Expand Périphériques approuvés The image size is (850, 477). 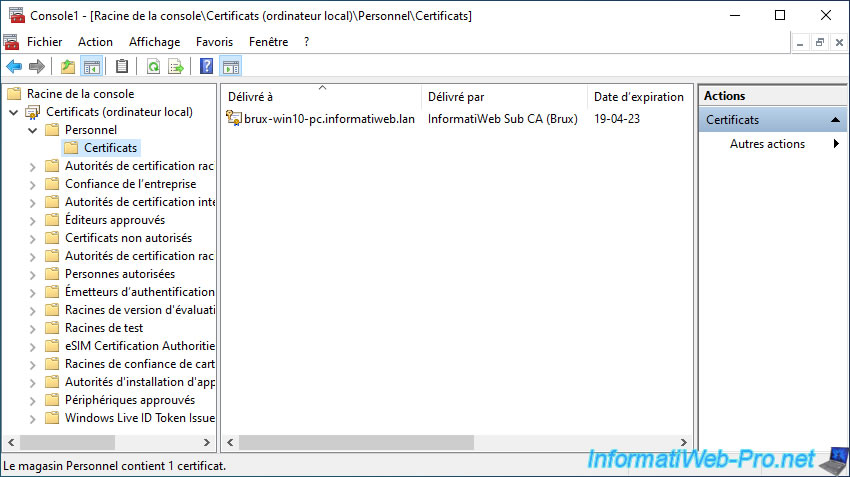click(33, 401)
